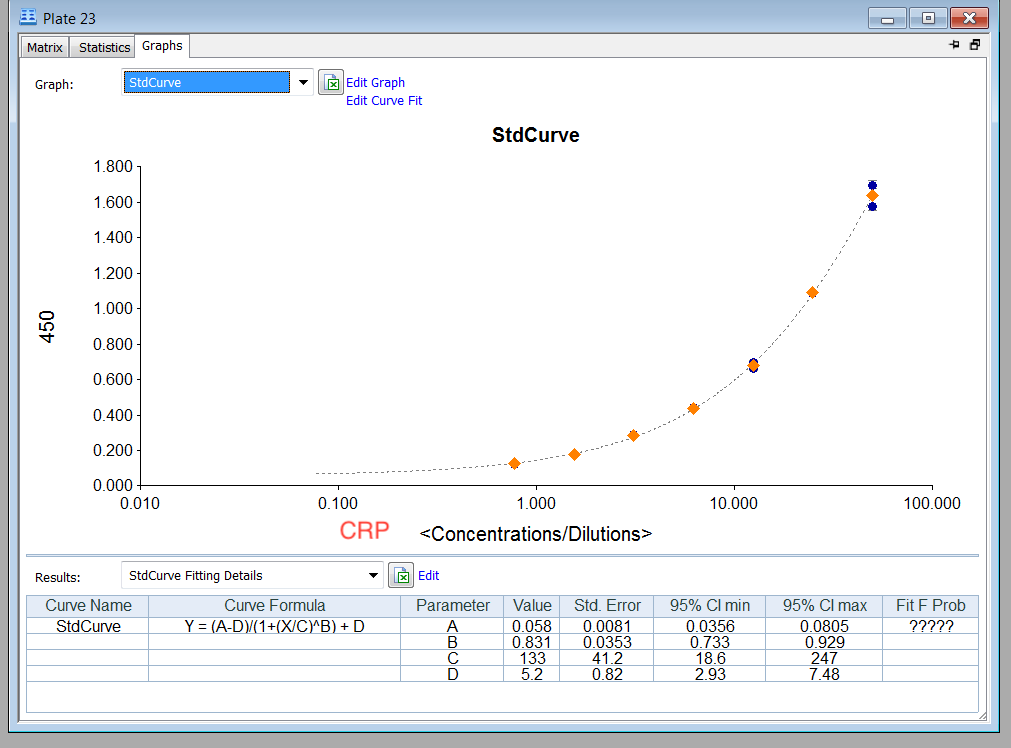Minimize the Plate 23 window
Image resolution: width=1011 pixels, height=748 pixels.
(x=887, y=18)
